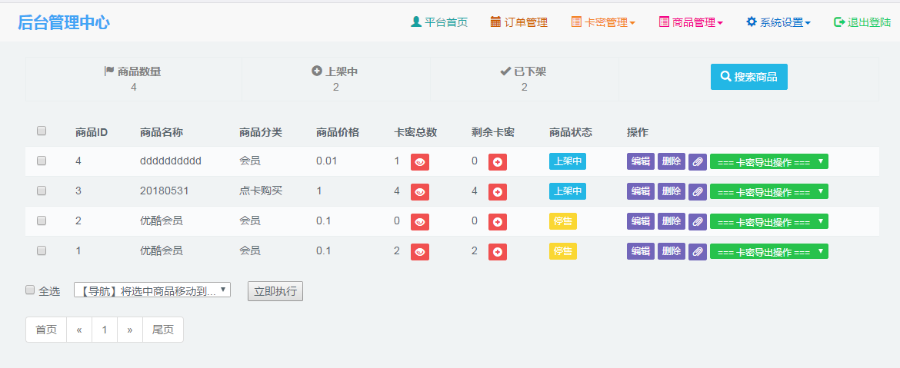
Task: Click 删除 in product ID 1 row
Action: tap(672, 251)
